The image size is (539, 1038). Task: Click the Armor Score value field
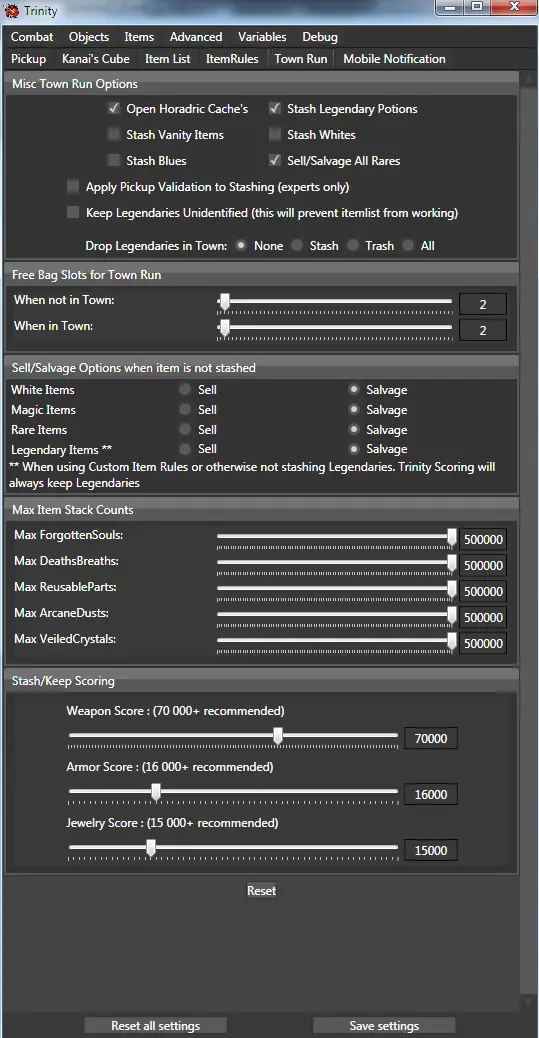[431, 795]
